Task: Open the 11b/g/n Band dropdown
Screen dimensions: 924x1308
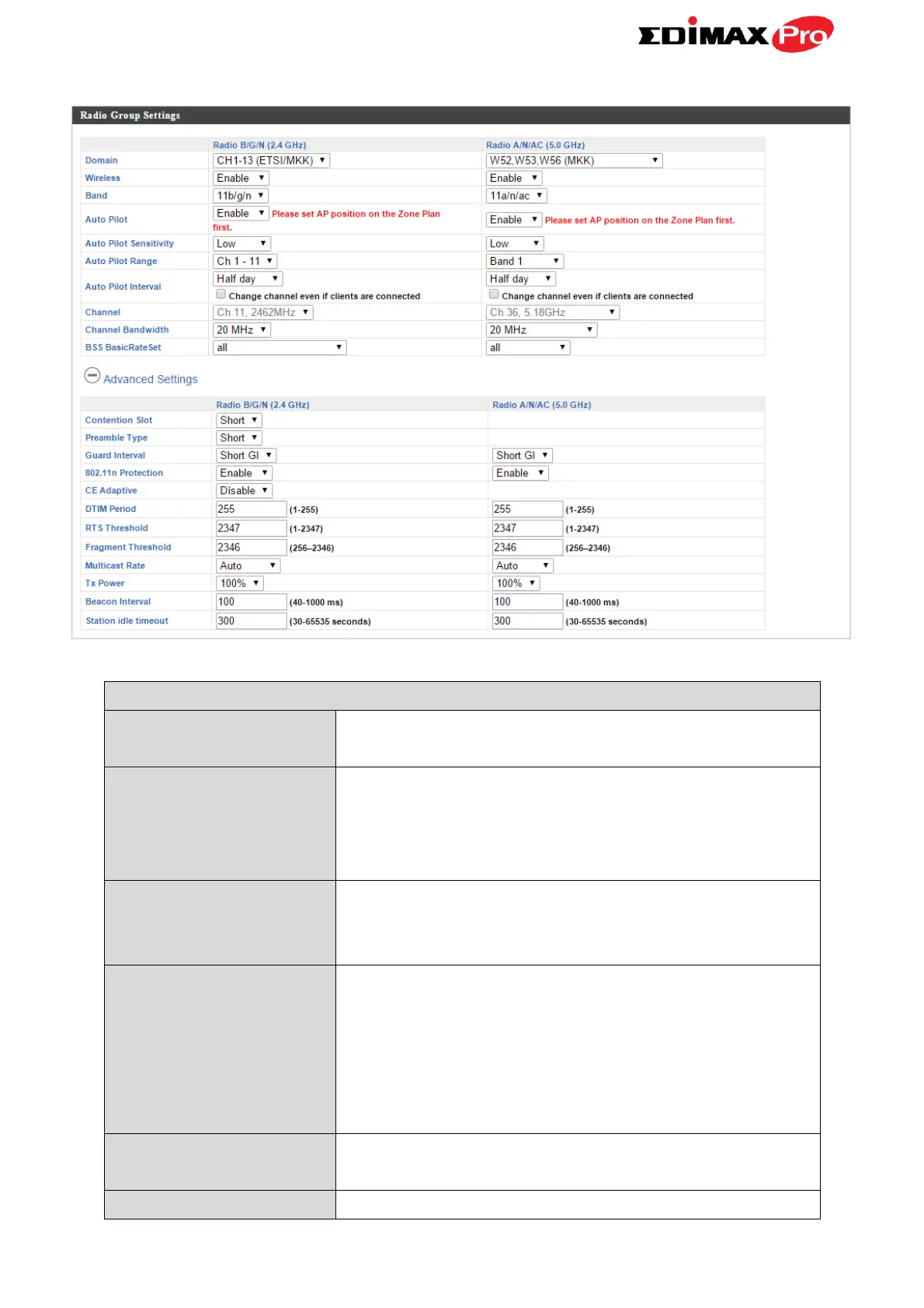Action: [x=241, y=196]
